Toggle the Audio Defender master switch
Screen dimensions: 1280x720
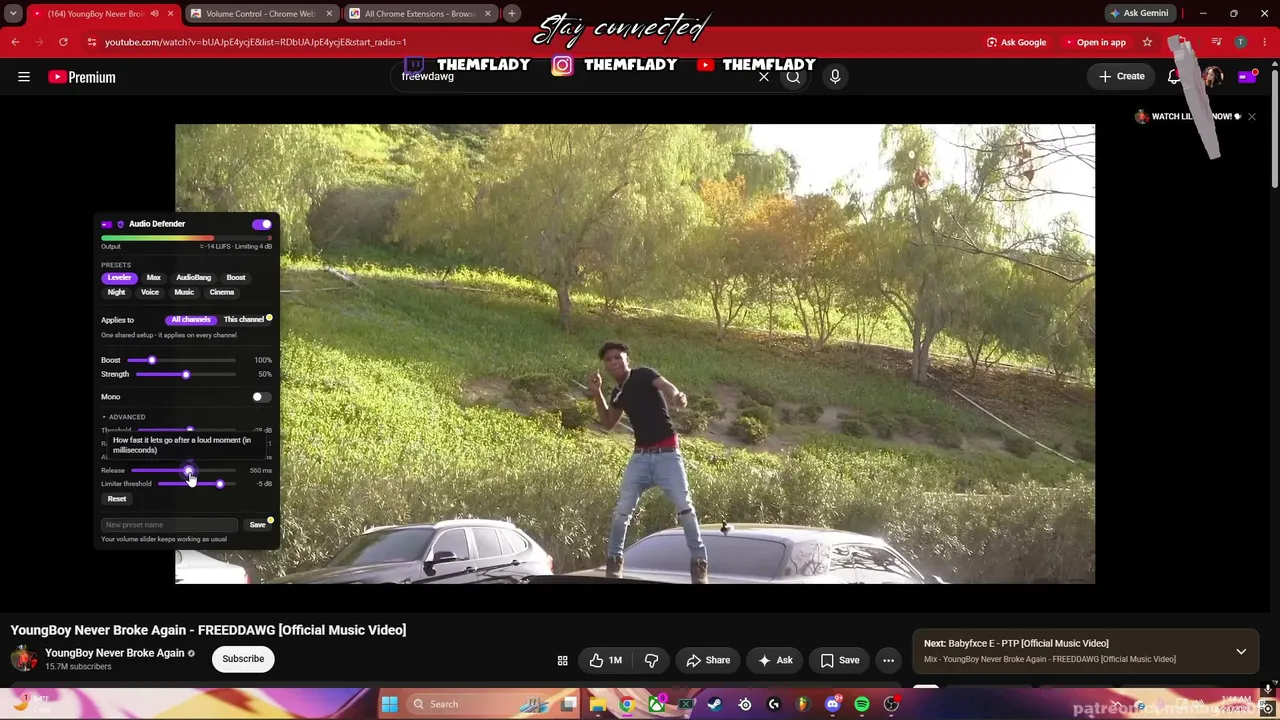tap(262, 224)
